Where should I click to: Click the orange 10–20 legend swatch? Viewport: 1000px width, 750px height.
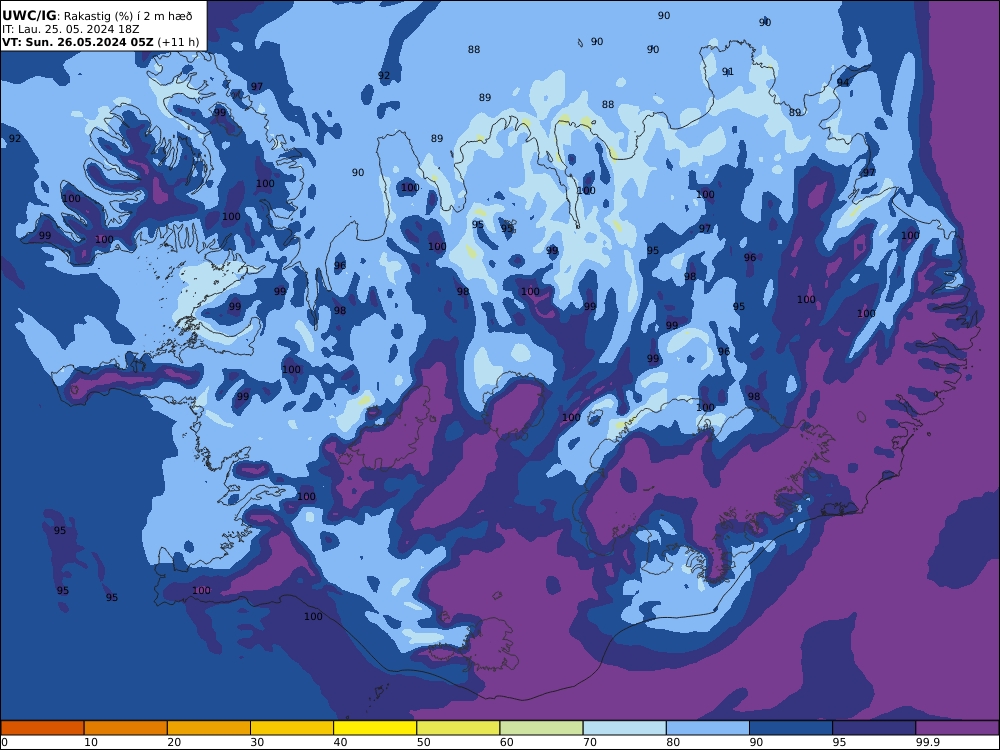click(x=126, y=728)
